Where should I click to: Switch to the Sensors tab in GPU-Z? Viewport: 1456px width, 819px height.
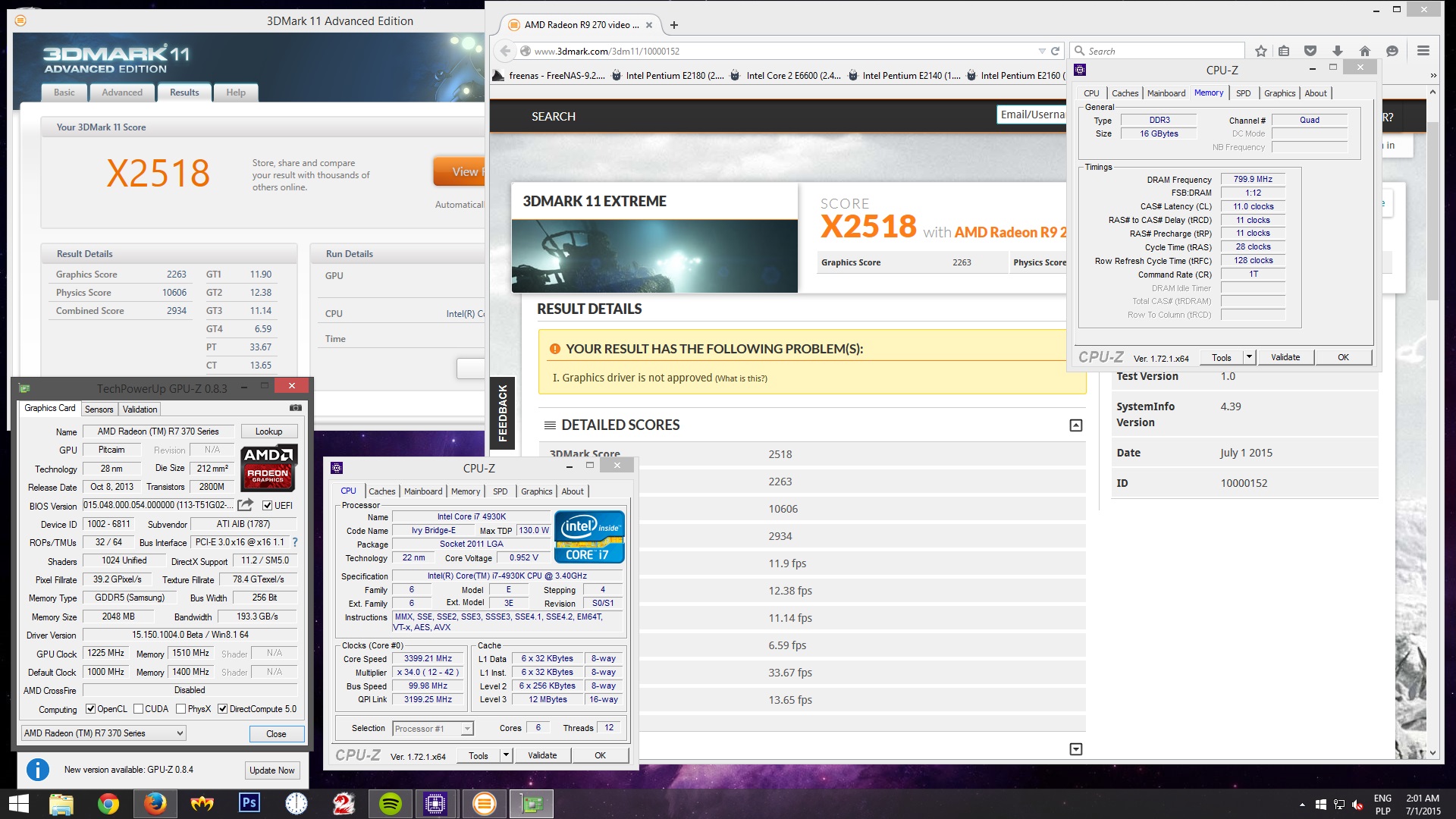click(99, 409)
